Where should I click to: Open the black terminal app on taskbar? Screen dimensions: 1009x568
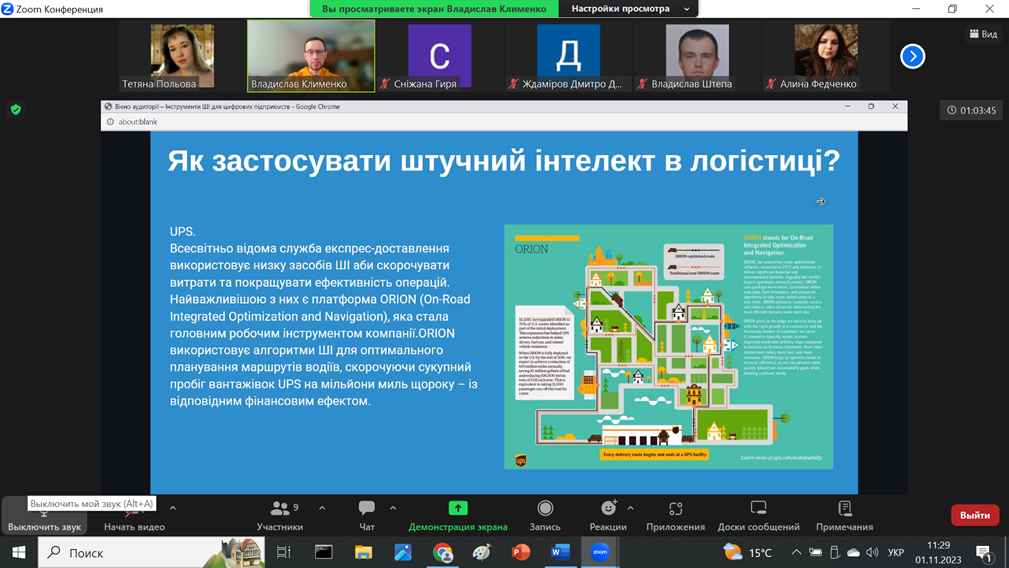(324, 553)
